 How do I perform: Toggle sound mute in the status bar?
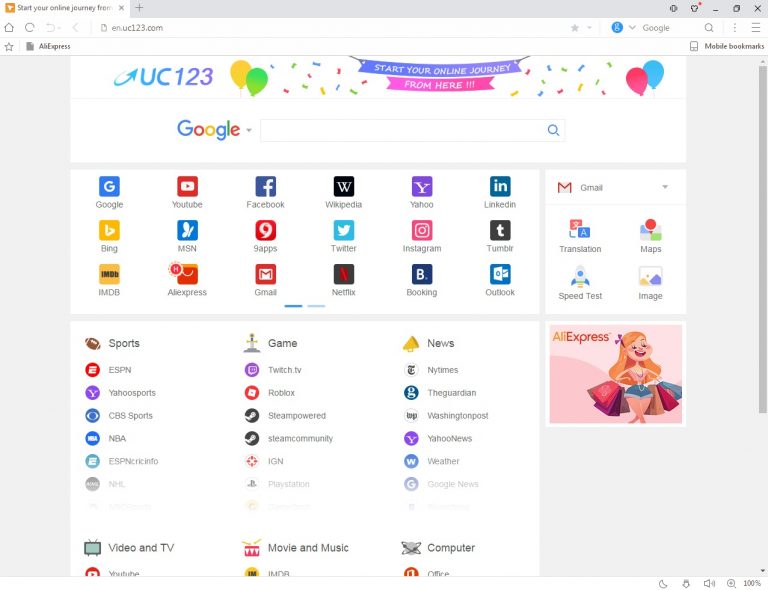pyautogui.click(x=709, y=583)
